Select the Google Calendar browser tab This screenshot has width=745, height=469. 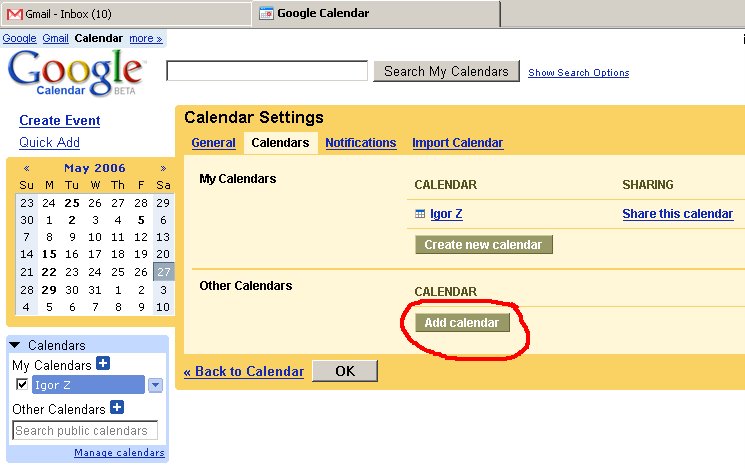click(375, 14)
